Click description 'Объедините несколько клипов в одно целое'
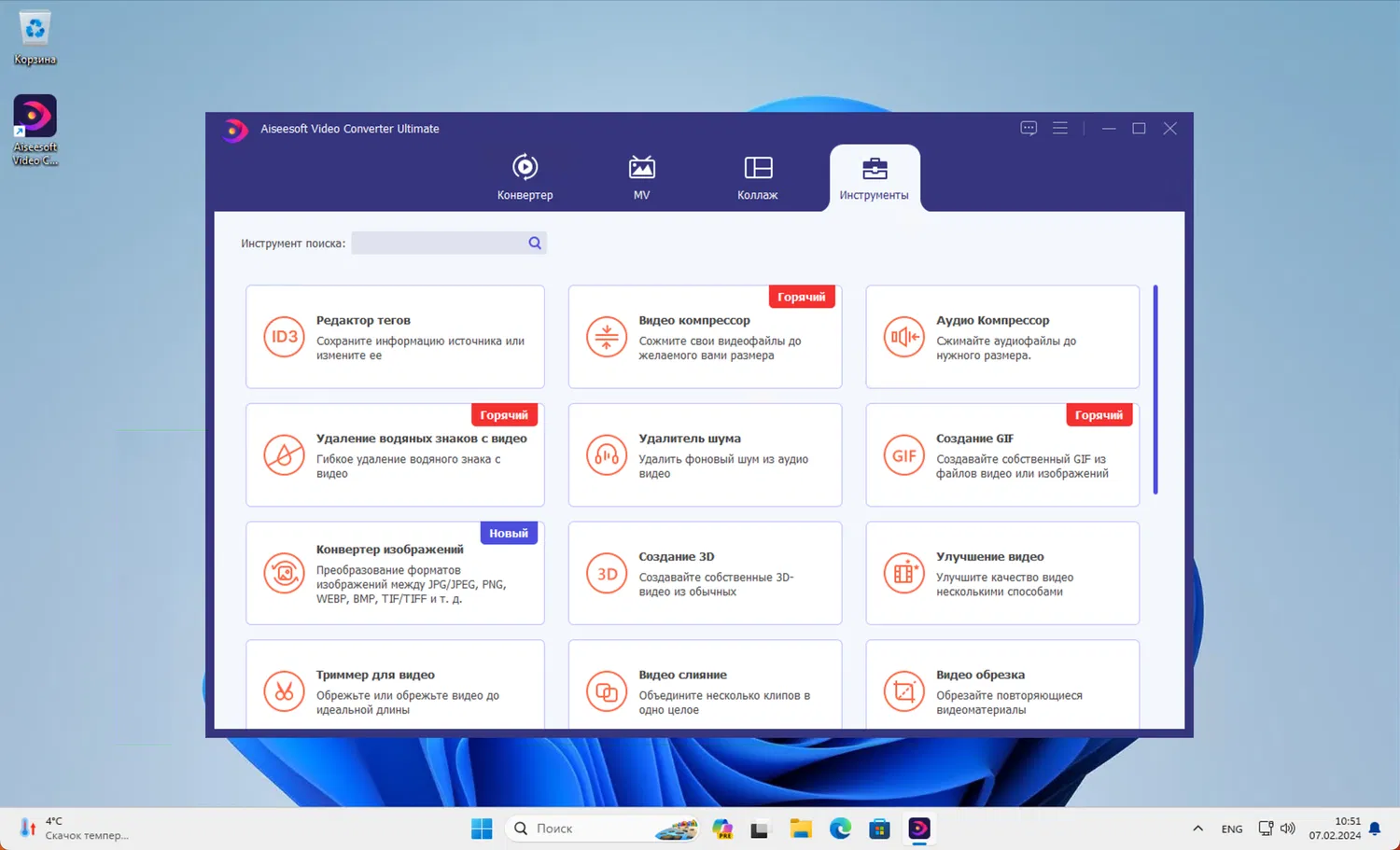The width and height of the screenshot is (1400, 850). tap(724, 703)
